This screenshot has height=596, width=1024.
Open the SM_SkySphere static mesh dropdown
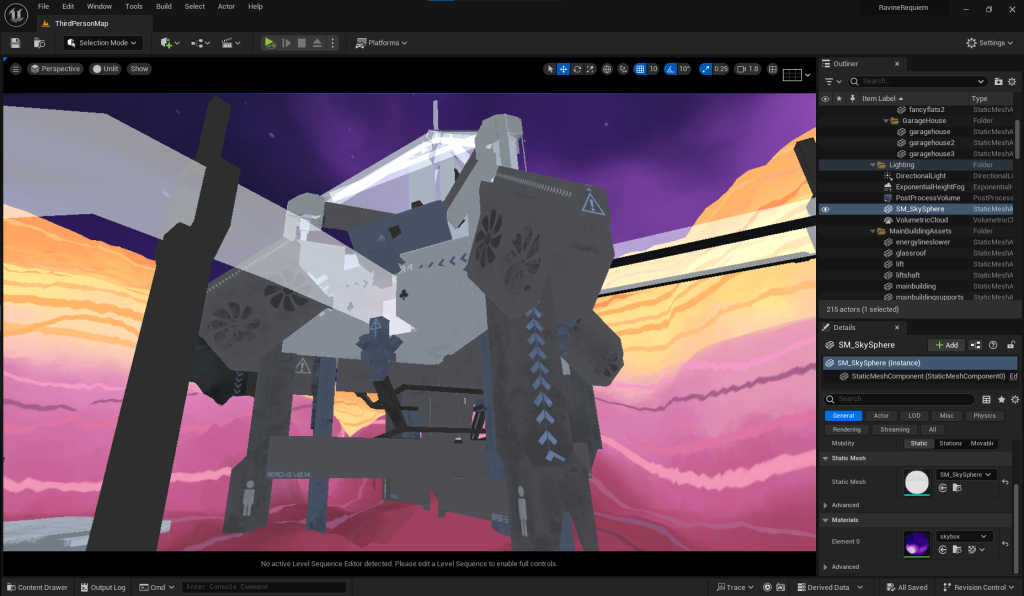click(x=965, y=475)
